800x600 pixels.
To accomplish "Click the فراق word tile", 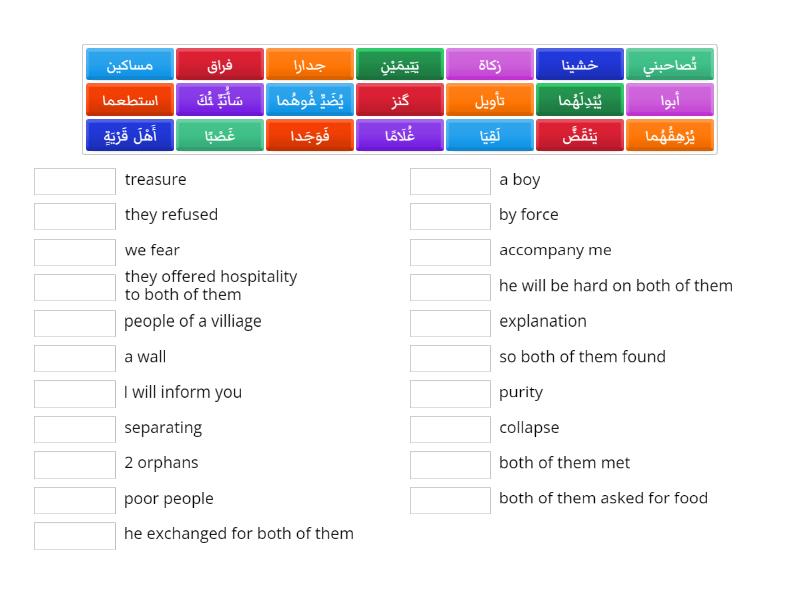I will [x=219, y=63].
